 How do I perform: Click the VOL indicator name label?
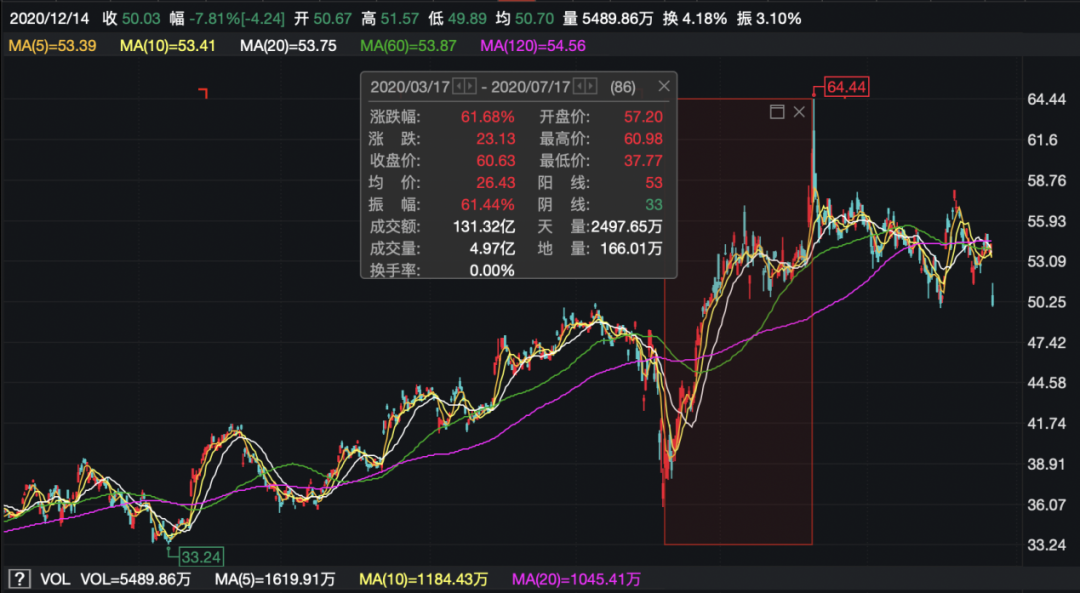click(x=54, y=579)
